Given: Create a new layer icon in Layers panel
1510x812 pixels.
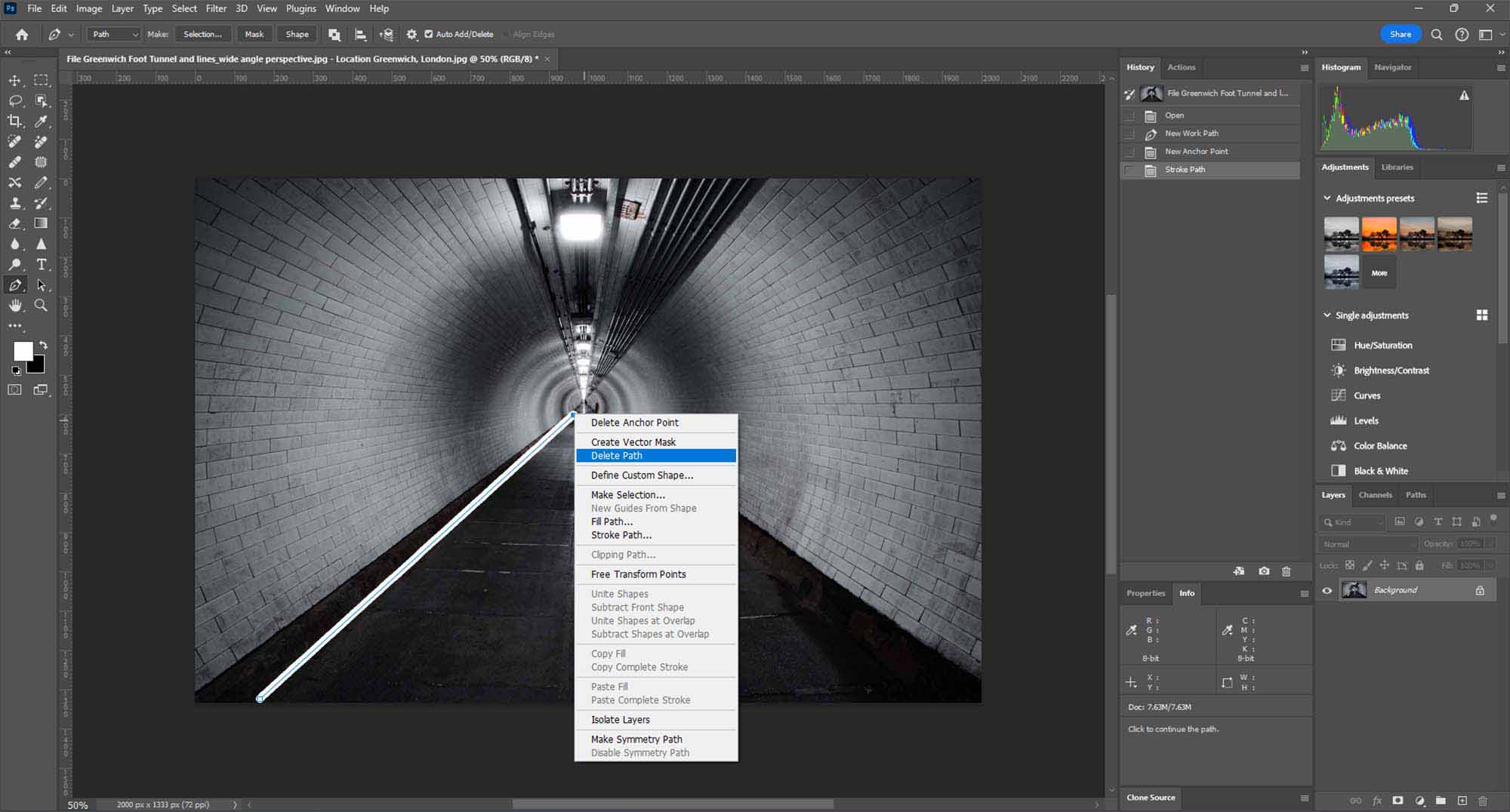Looking at the screenshot, I should [1462, 801].
